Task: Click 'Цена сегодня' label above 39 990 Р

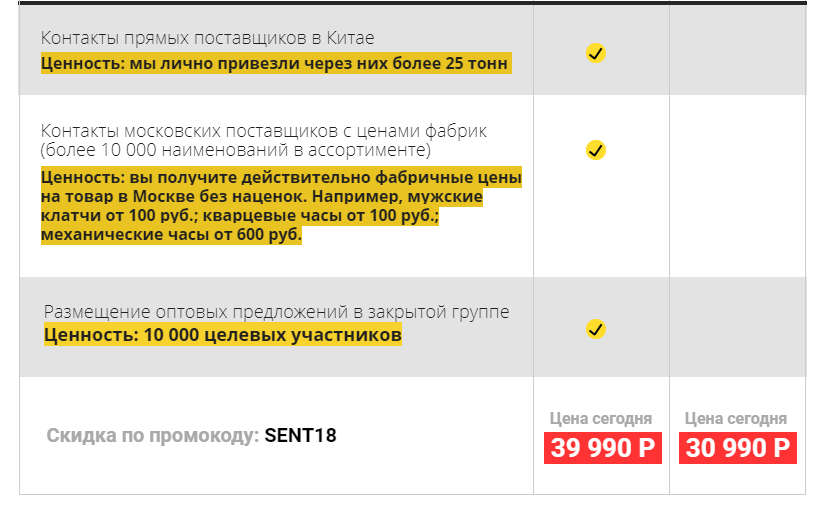Action: click(601, 418)
